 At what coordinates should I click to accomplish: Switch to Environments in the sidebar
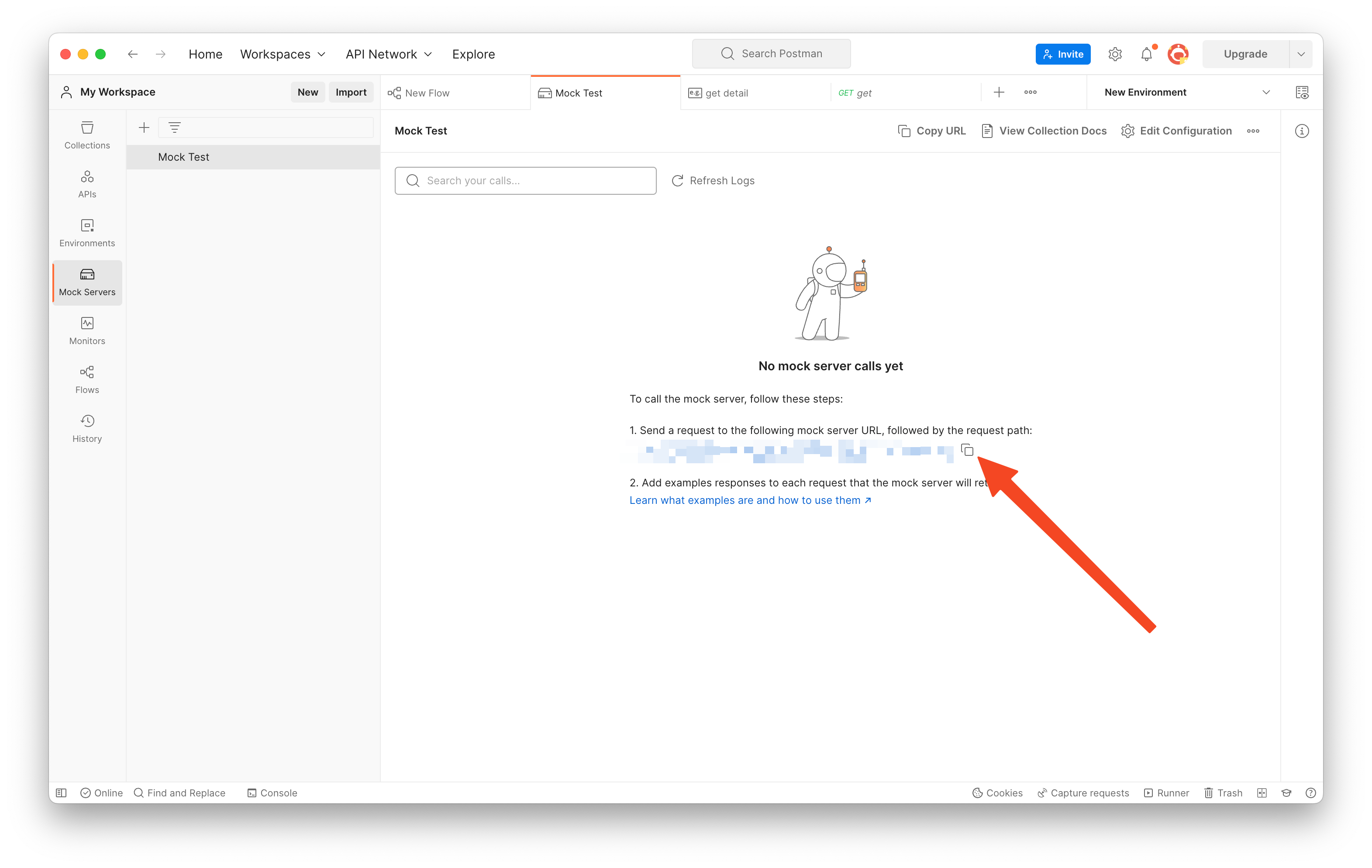coord(86,233)
